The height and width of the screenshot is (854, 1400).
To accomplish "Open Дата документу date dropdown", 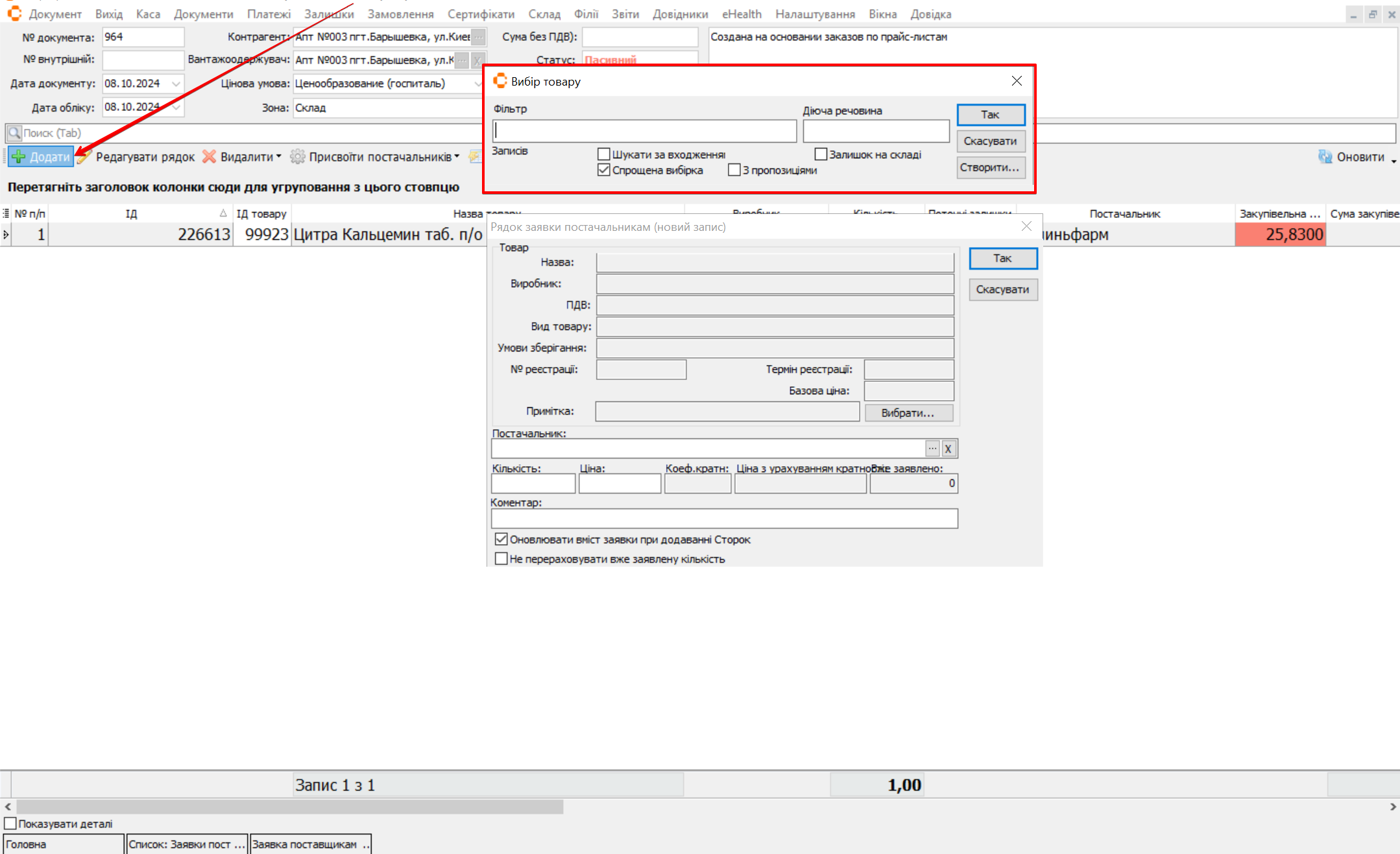I will [x=176, y=84].
